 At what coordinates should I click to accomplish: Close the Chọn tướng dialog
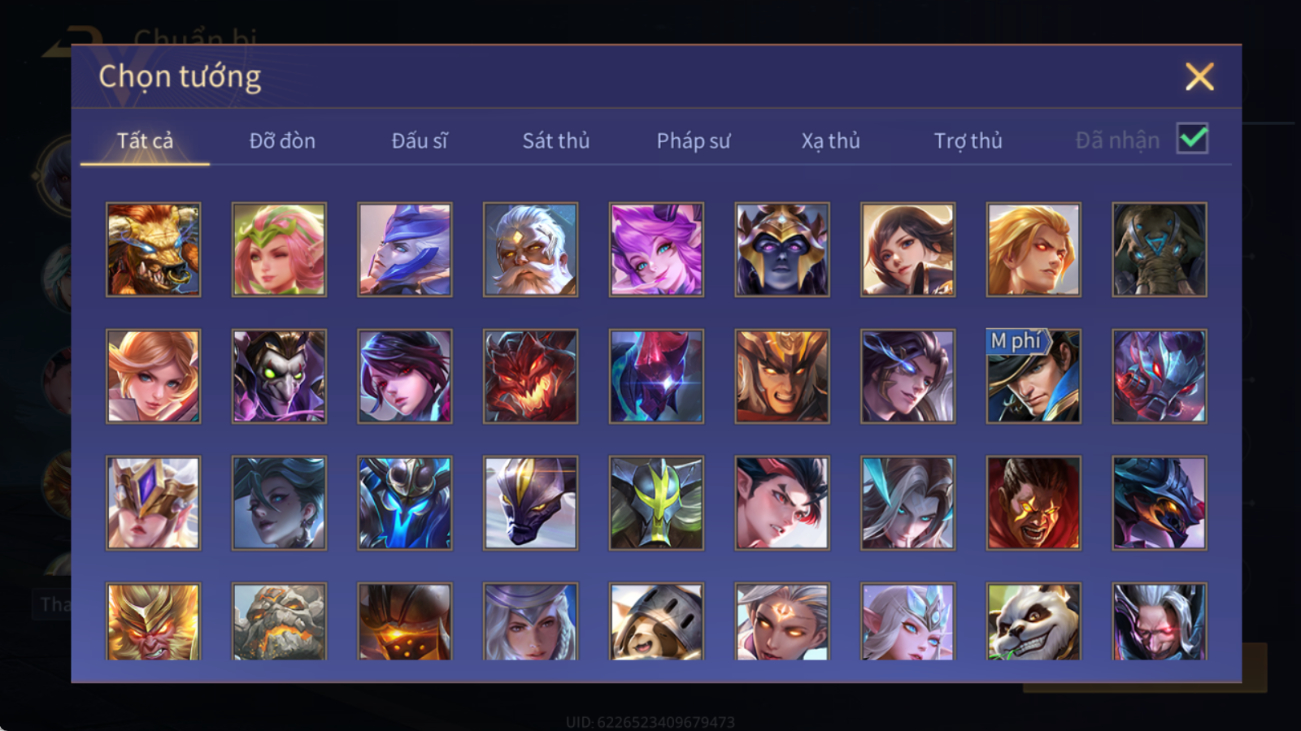click(x=1199, y=77)
